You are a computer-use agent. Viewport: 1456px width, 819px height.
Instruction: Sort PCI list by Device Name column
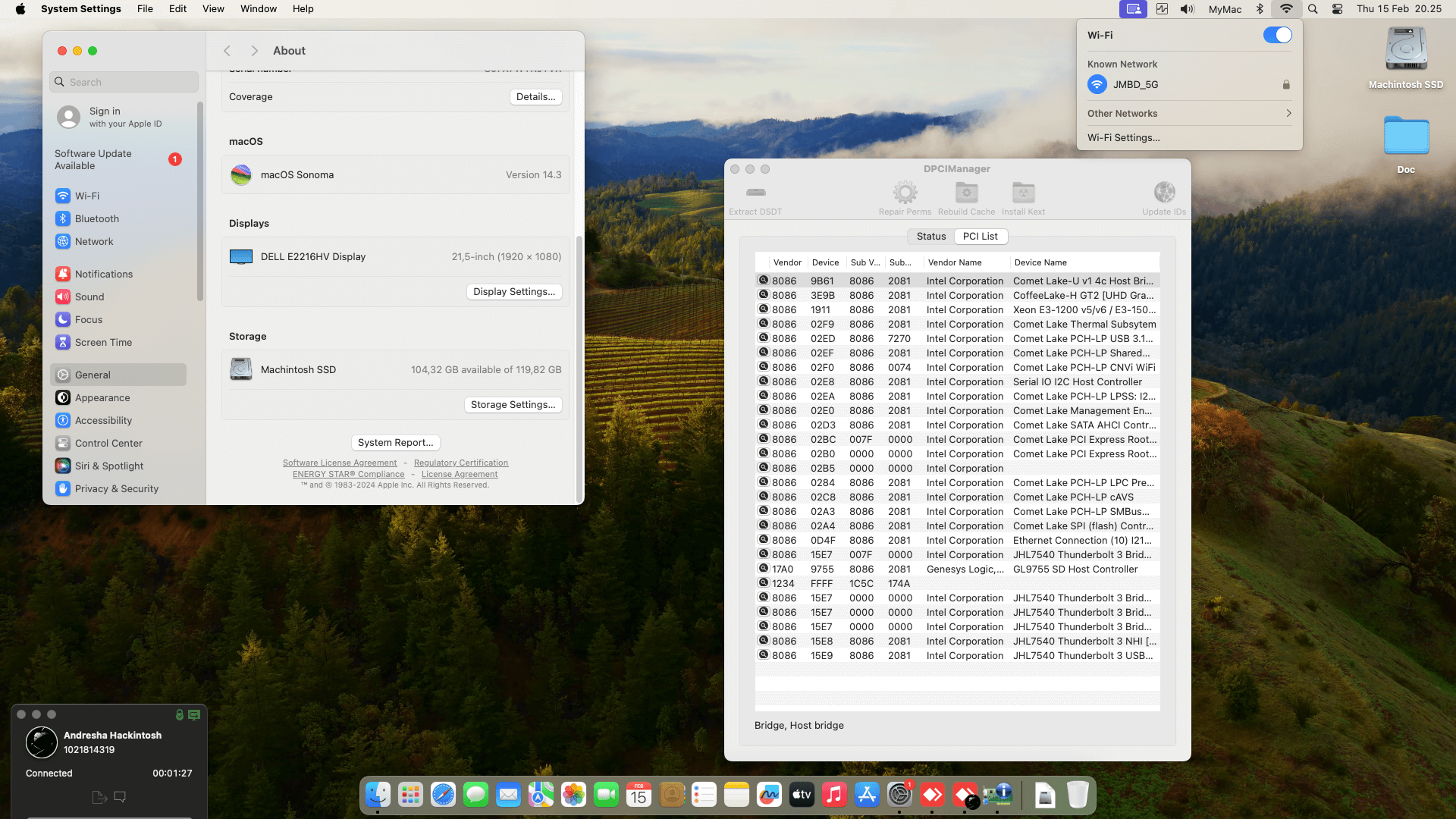click(x=1084, y=262)
